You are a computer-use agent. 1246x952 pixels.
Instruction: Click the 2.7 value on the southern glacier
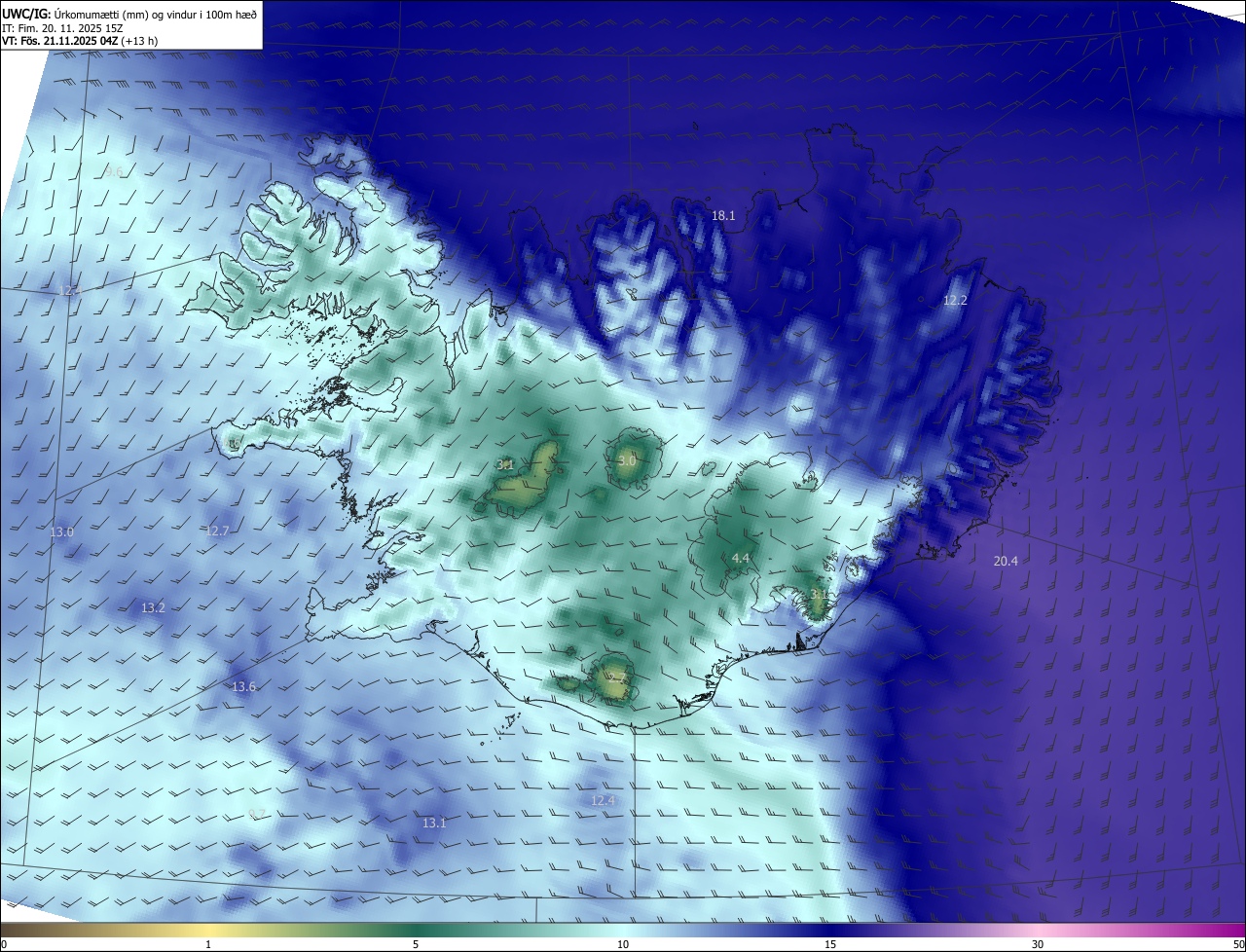[616, 677]
